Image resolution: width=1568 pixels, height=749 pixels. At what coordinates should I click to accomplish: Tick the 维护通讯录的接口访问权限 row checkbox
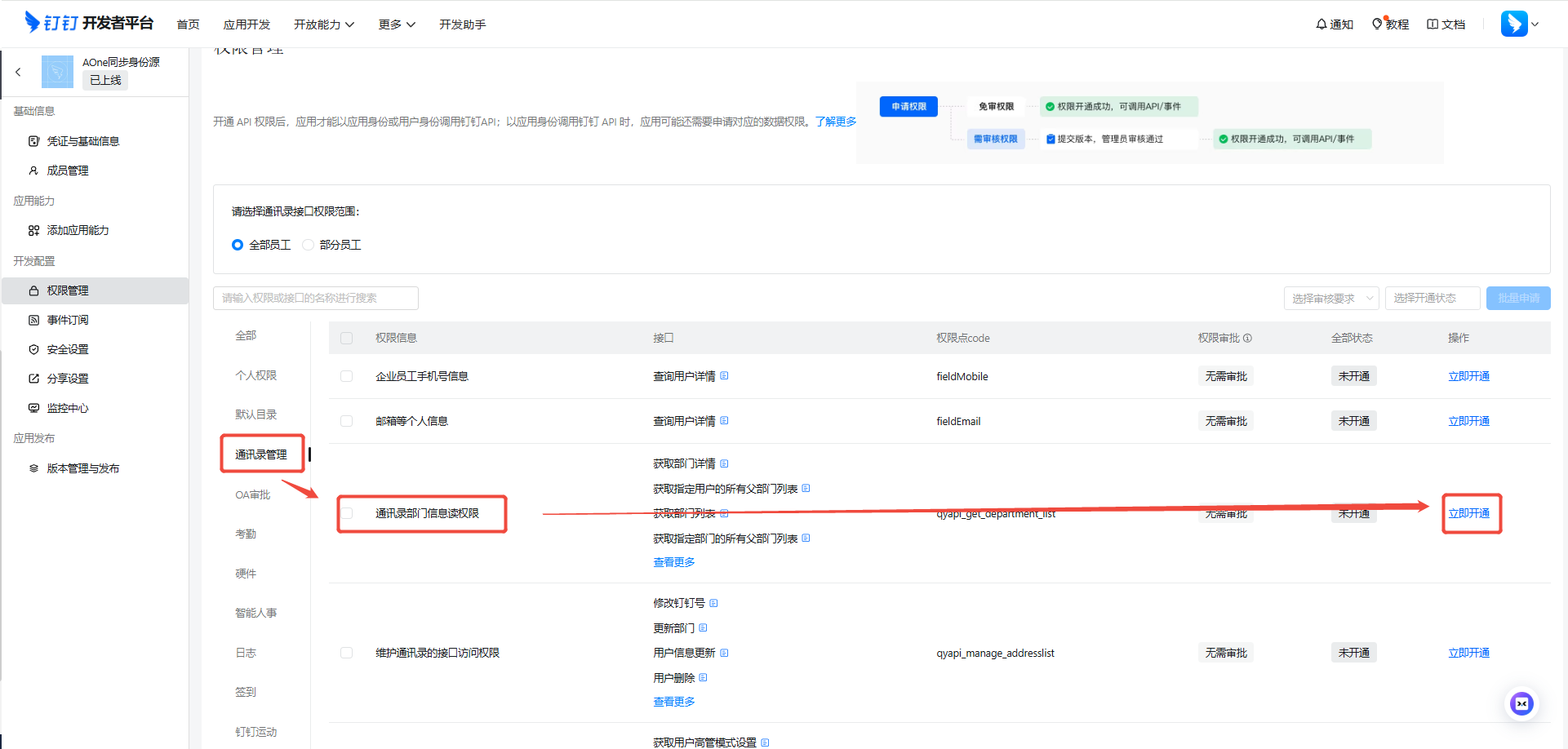(347, 653)
